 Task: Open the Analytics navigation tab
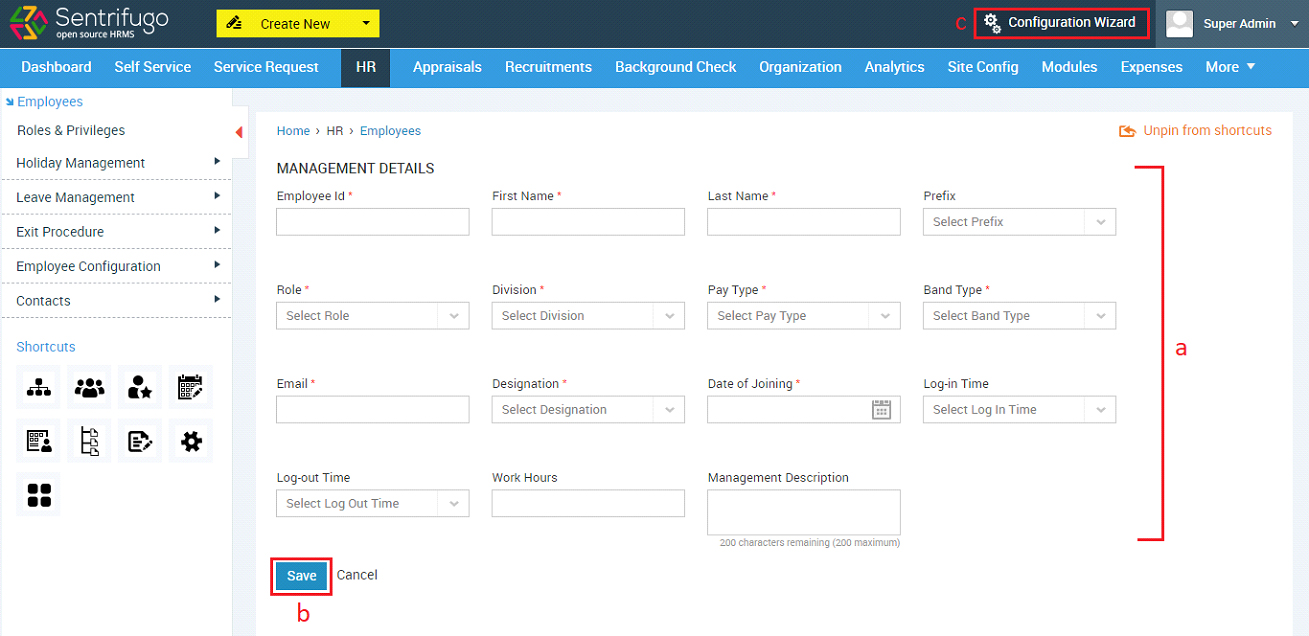point(894,67)
